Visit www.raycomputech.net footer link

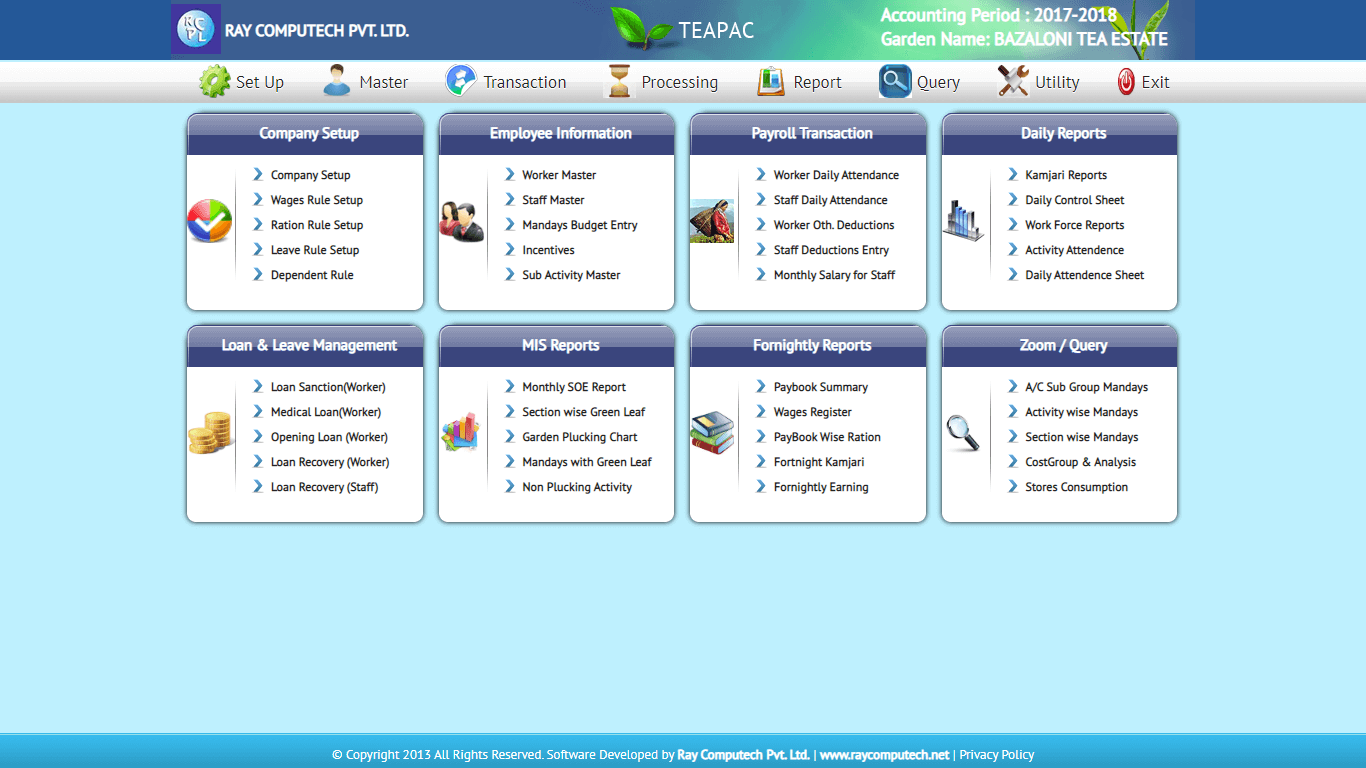(884, 755)
